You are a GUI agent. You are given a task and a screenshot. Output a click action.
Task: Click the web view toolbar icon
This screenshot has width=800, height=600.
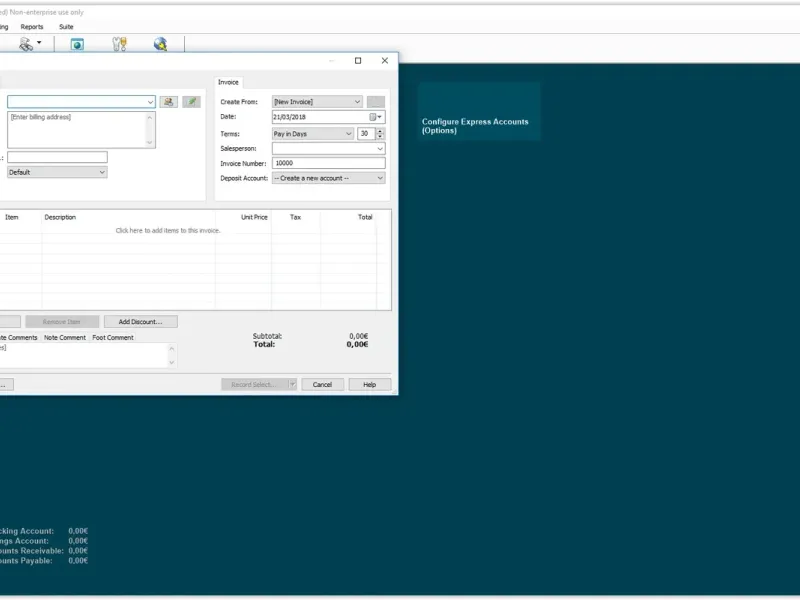(77, 44)
